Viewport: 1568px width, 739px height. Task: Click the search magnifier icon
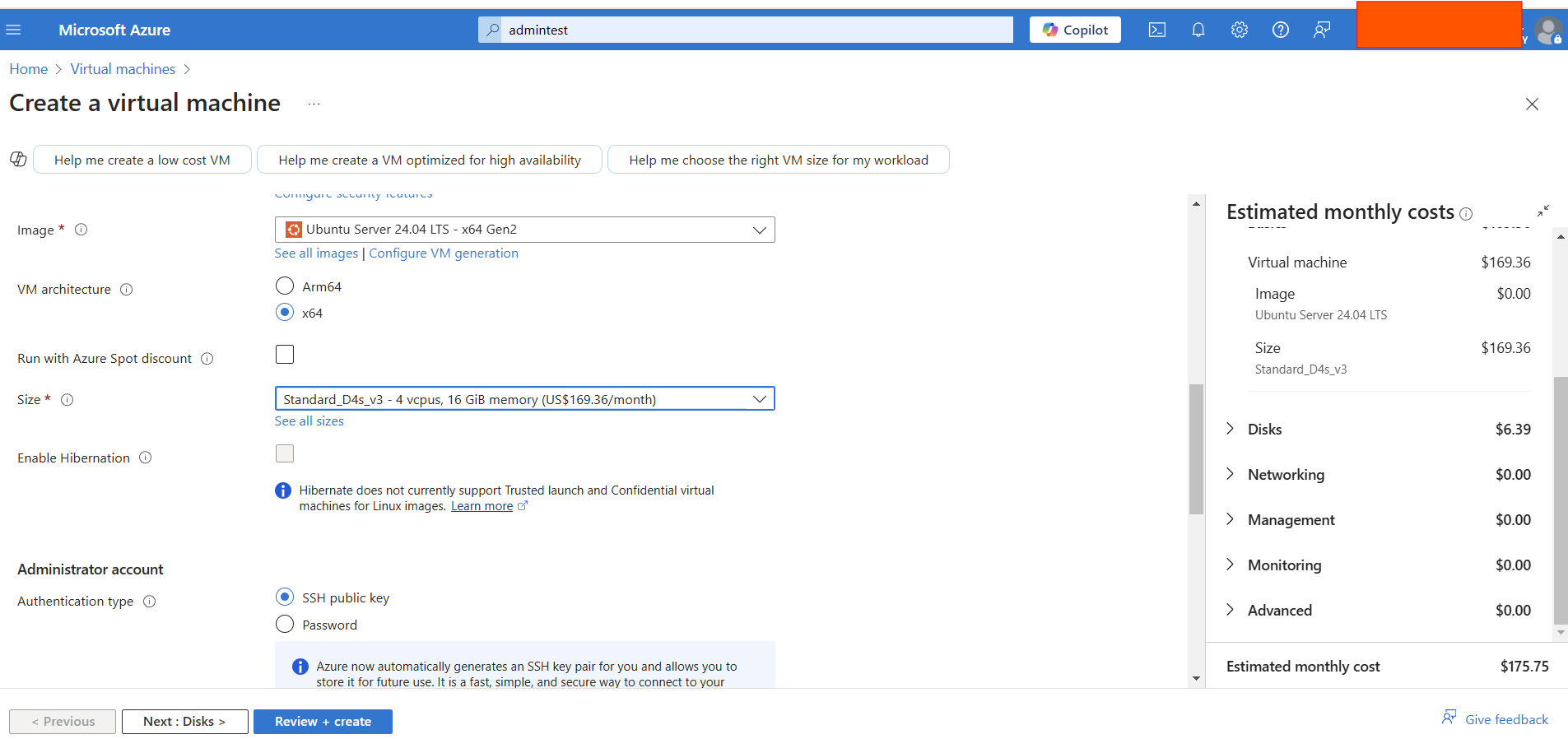pyautogui.click(x=492, y=30)
